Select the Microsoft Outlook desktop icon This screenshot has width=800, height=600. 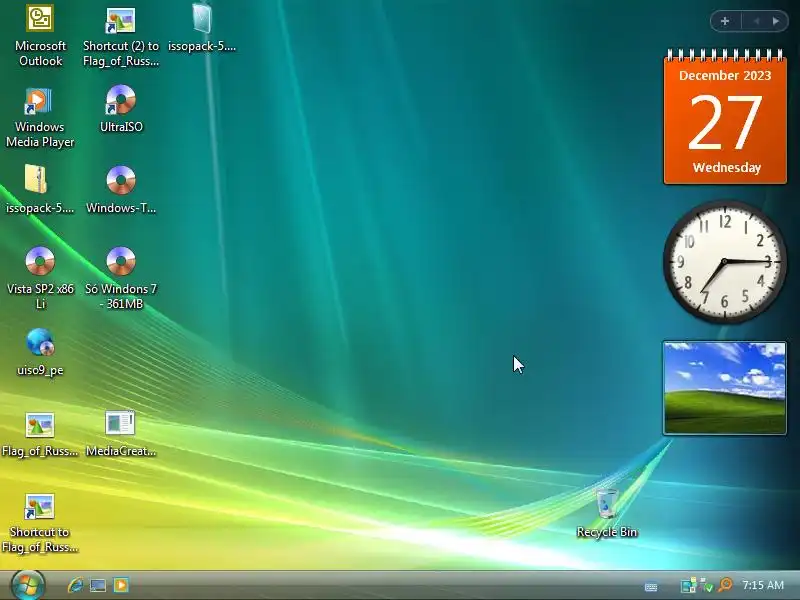tap(40, 36)
